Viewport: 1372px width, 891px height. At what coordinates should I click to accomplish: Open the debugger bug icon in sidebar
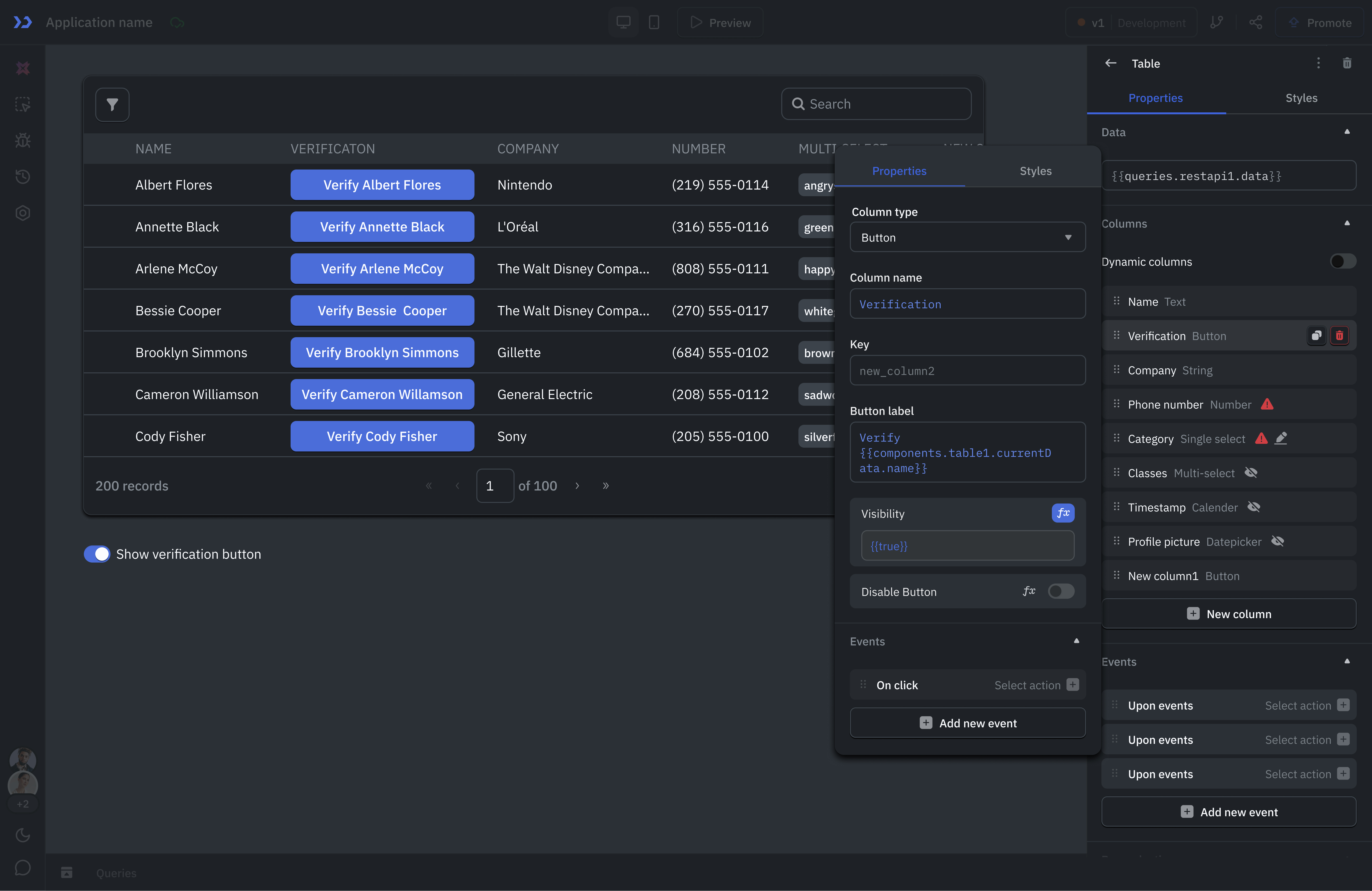tap(22, 140)
